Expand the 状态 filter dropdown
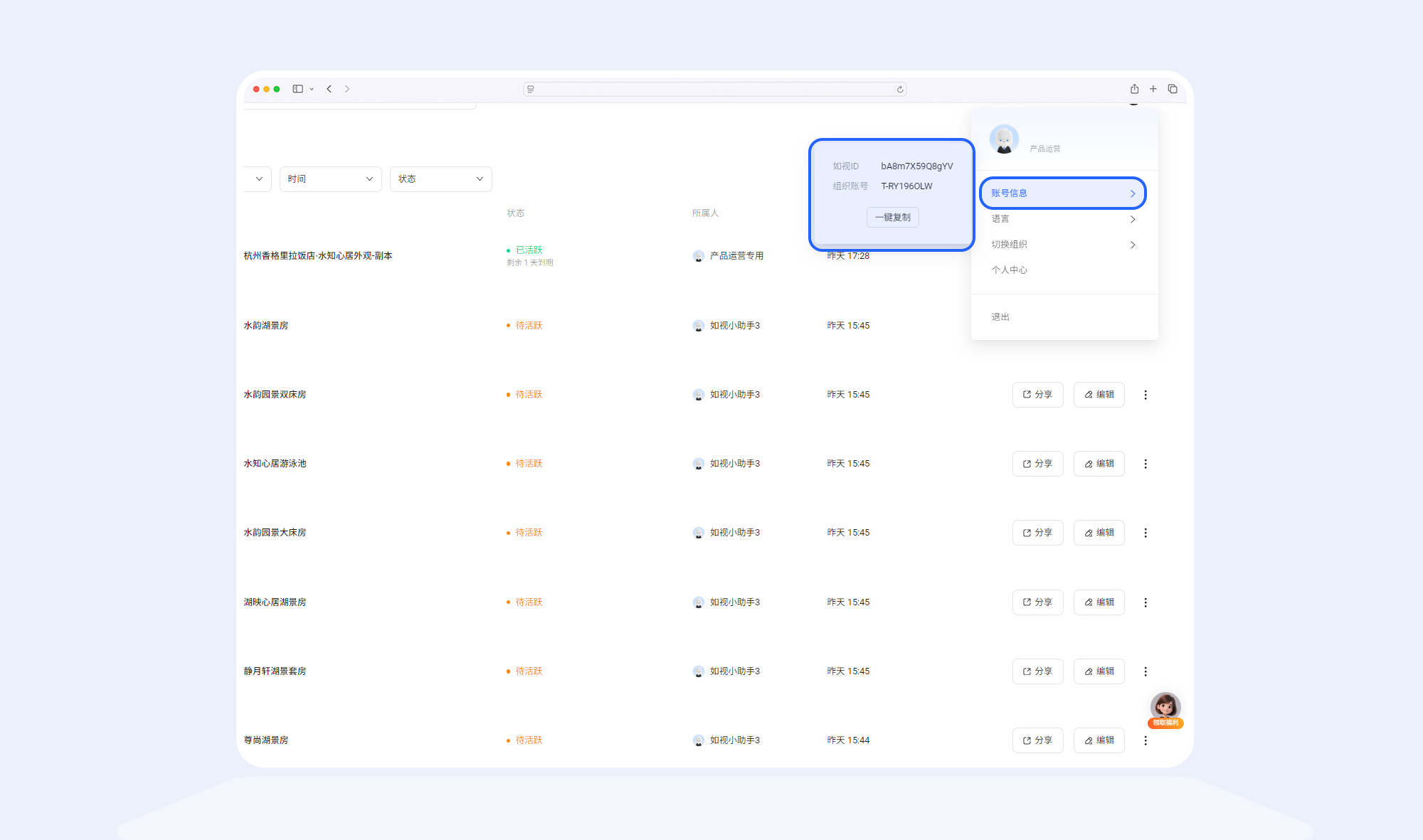Image resolution: width=1423 pixels, height=840 pixels. click(440, 179)
